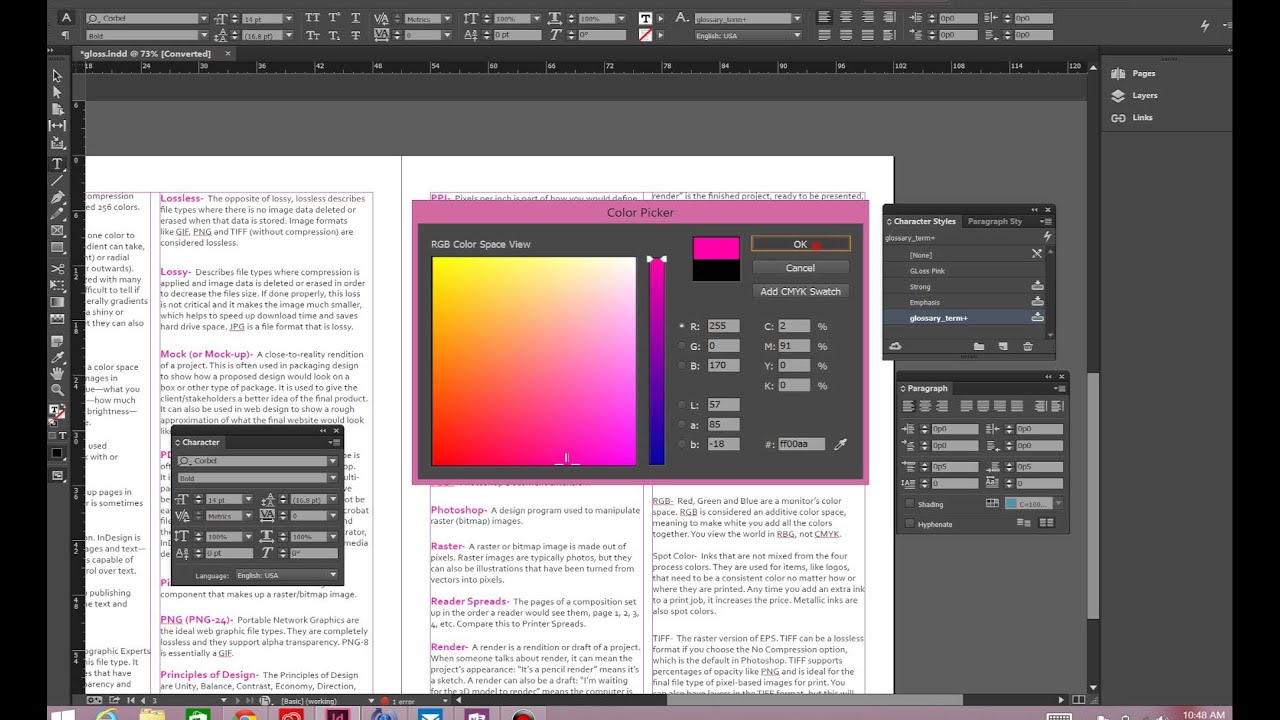Open Paragraph panel flyout menu

coord(1061,388)
